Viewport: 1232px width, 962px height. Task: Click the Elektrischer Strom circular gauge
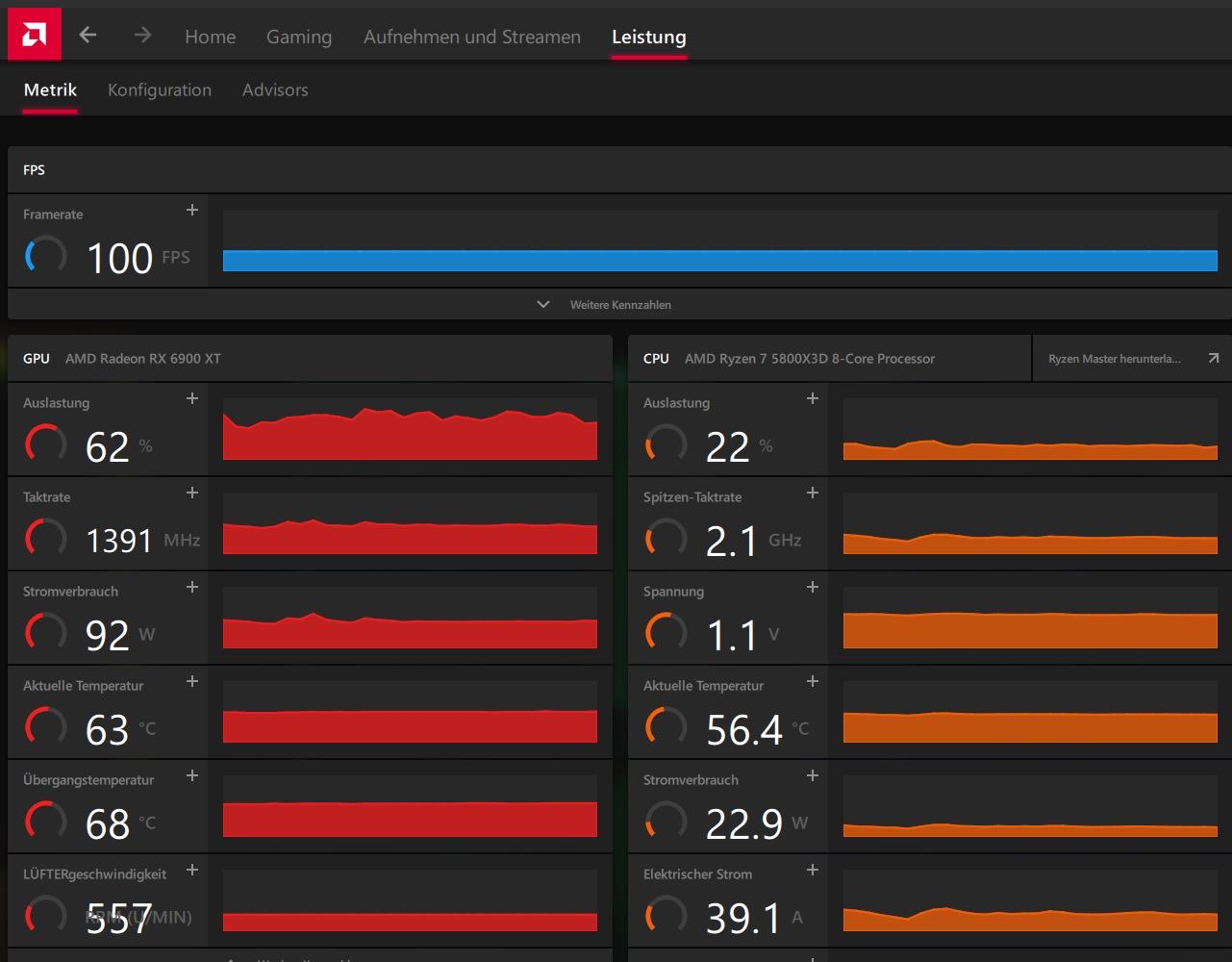click(x=666, y=915)
